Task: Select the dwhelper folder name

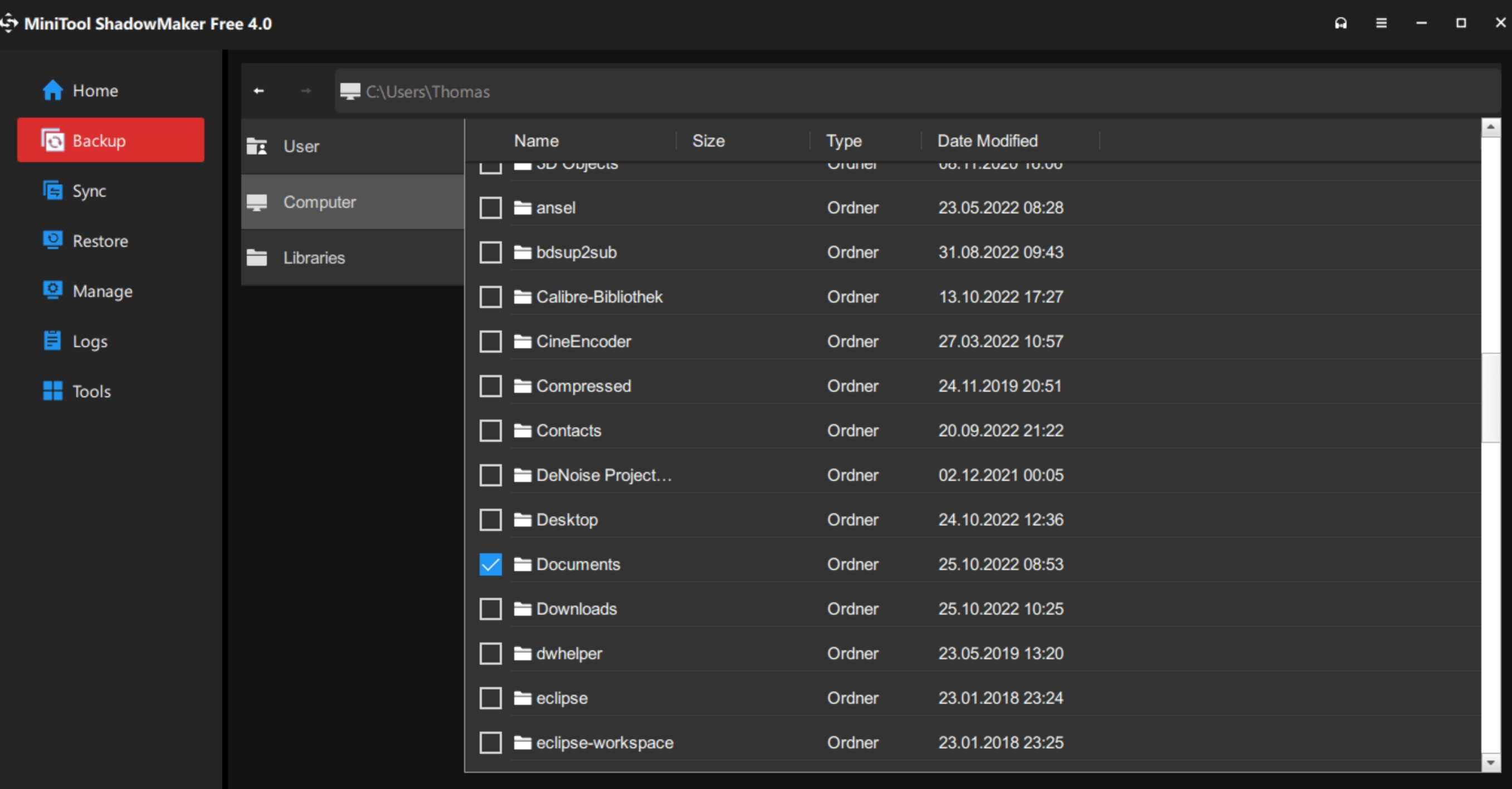Action: point(569,654)
